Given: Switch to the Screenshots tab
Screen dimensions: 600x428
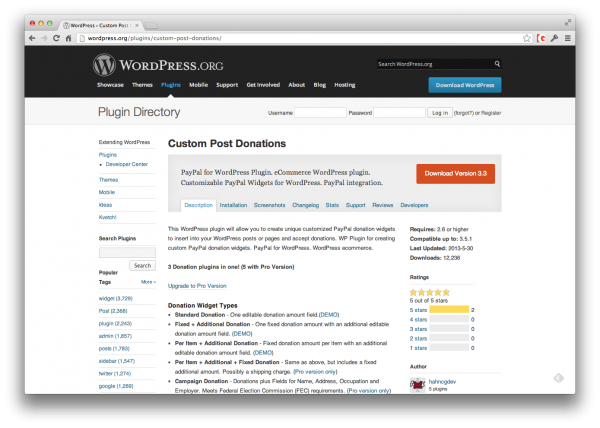Looking at the screenshot, I should pyautogui.click(x=269, y=205).
